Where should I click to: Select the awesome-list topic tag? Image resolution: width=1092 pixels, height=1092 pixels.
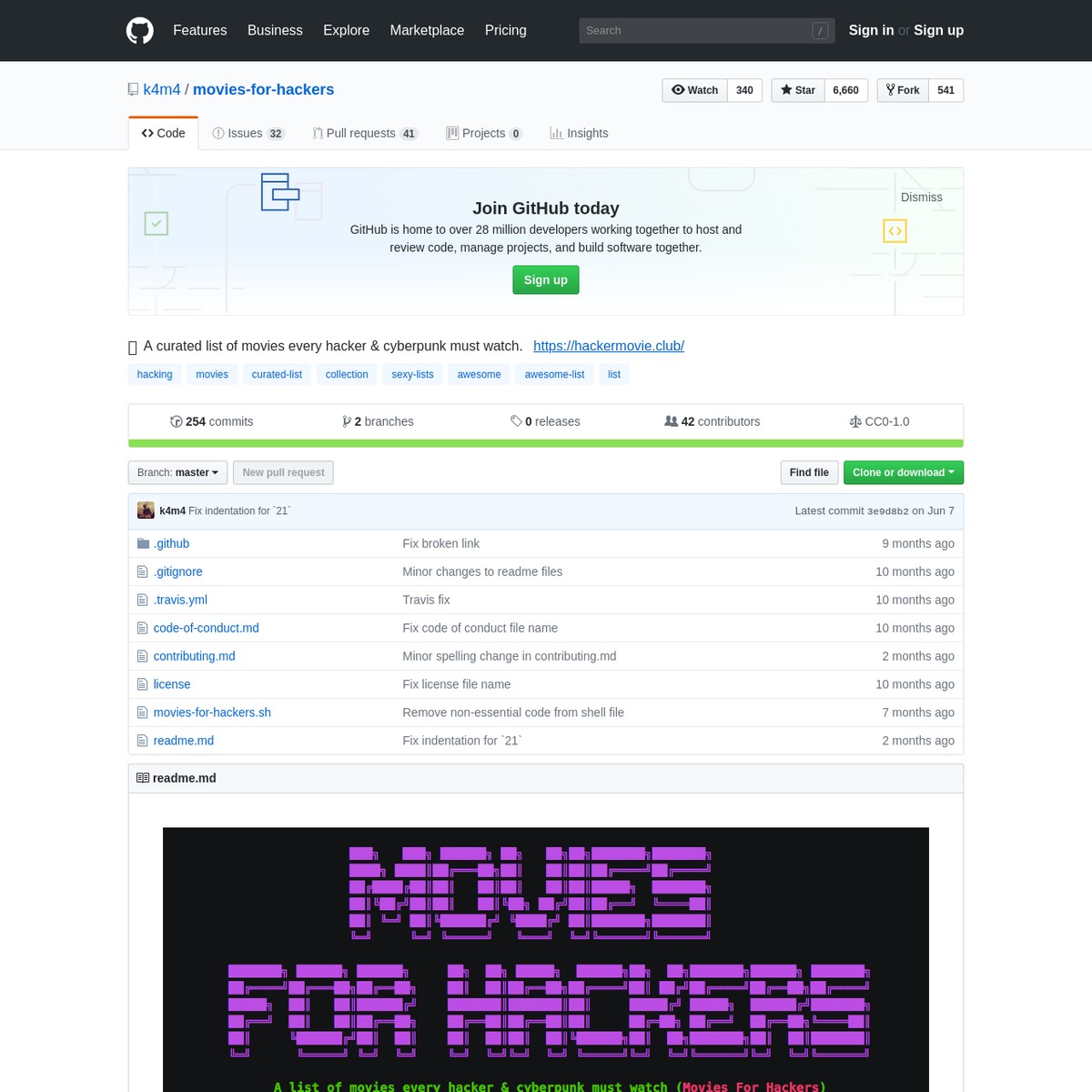click(x=554, y=374)
